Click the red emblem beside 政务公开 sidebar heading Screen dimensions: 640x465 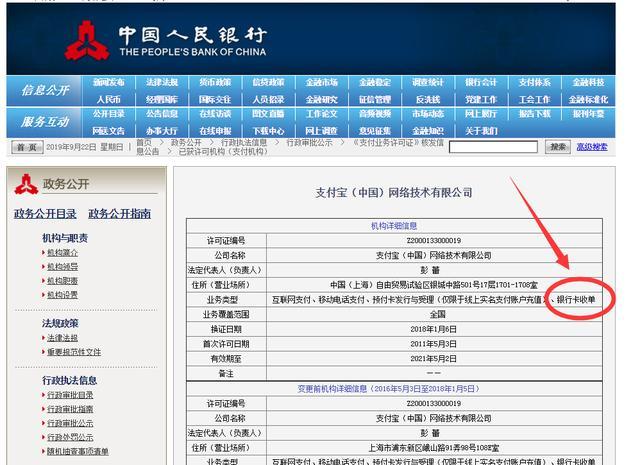(24, 183)
